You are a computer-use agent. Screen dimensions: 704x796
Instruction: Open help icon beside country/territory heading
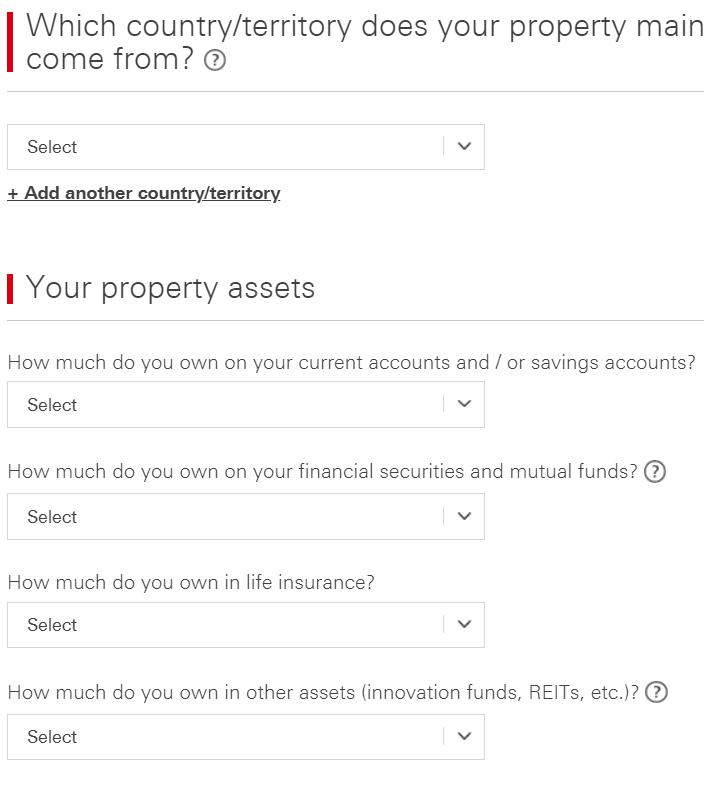click(215, 60)
